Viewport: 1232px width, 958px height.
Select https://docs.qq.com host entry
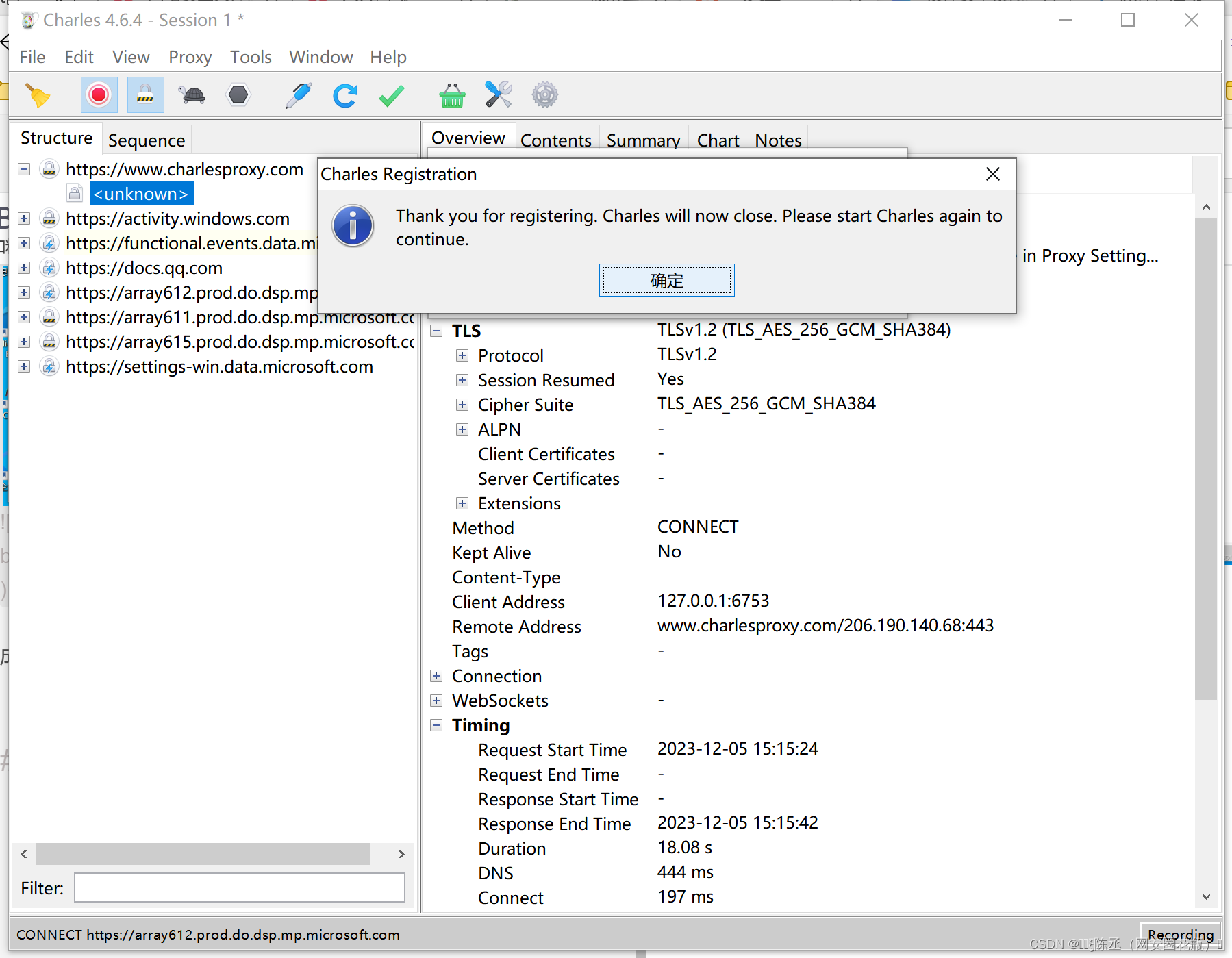(144, 268)
